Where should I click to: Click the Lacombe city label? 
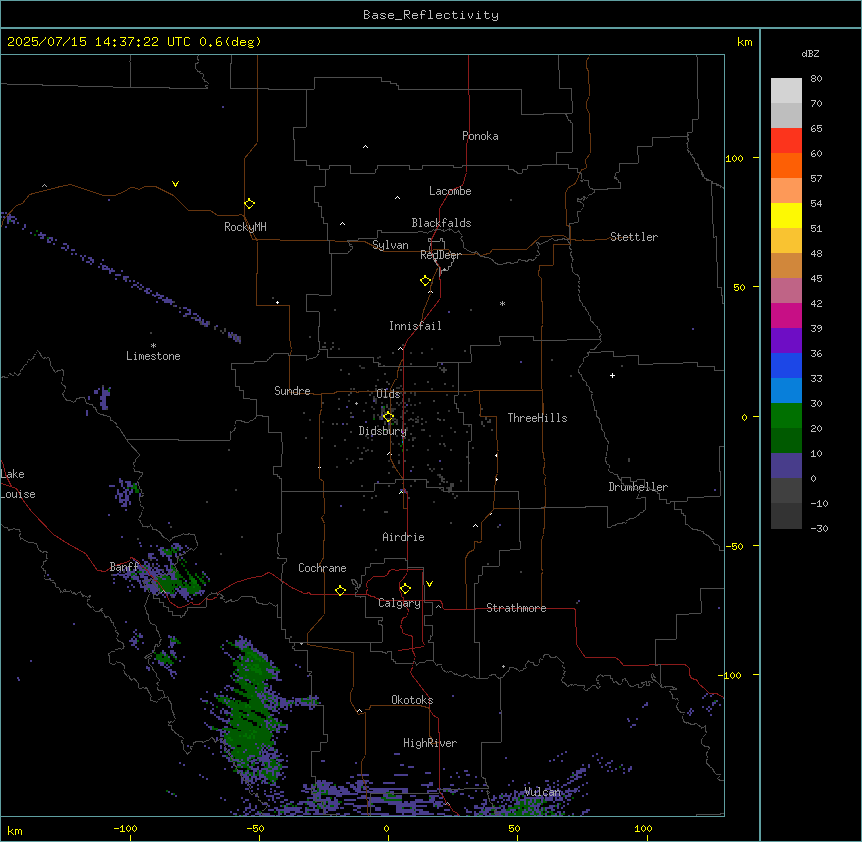pyautogui.click(x=450, y=191)
